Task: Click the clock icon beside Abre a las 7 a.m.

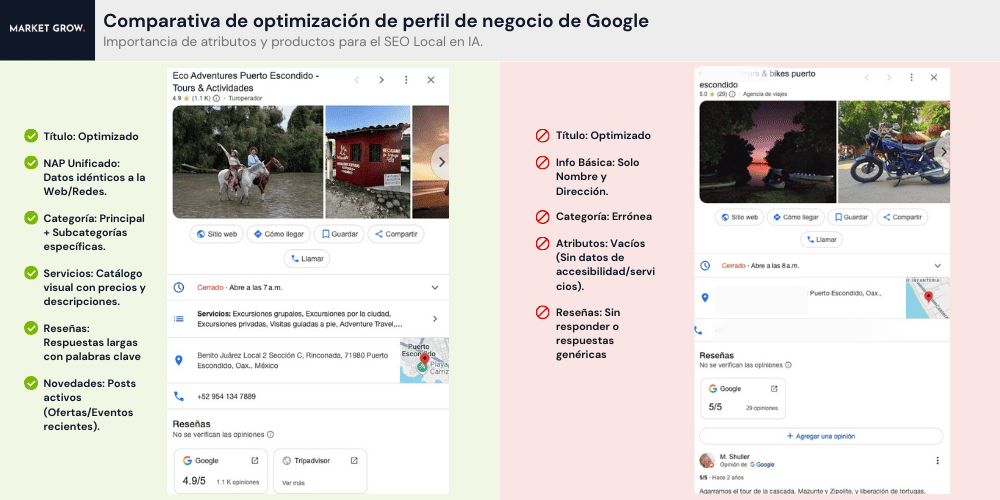Action: tap(179, 288)
